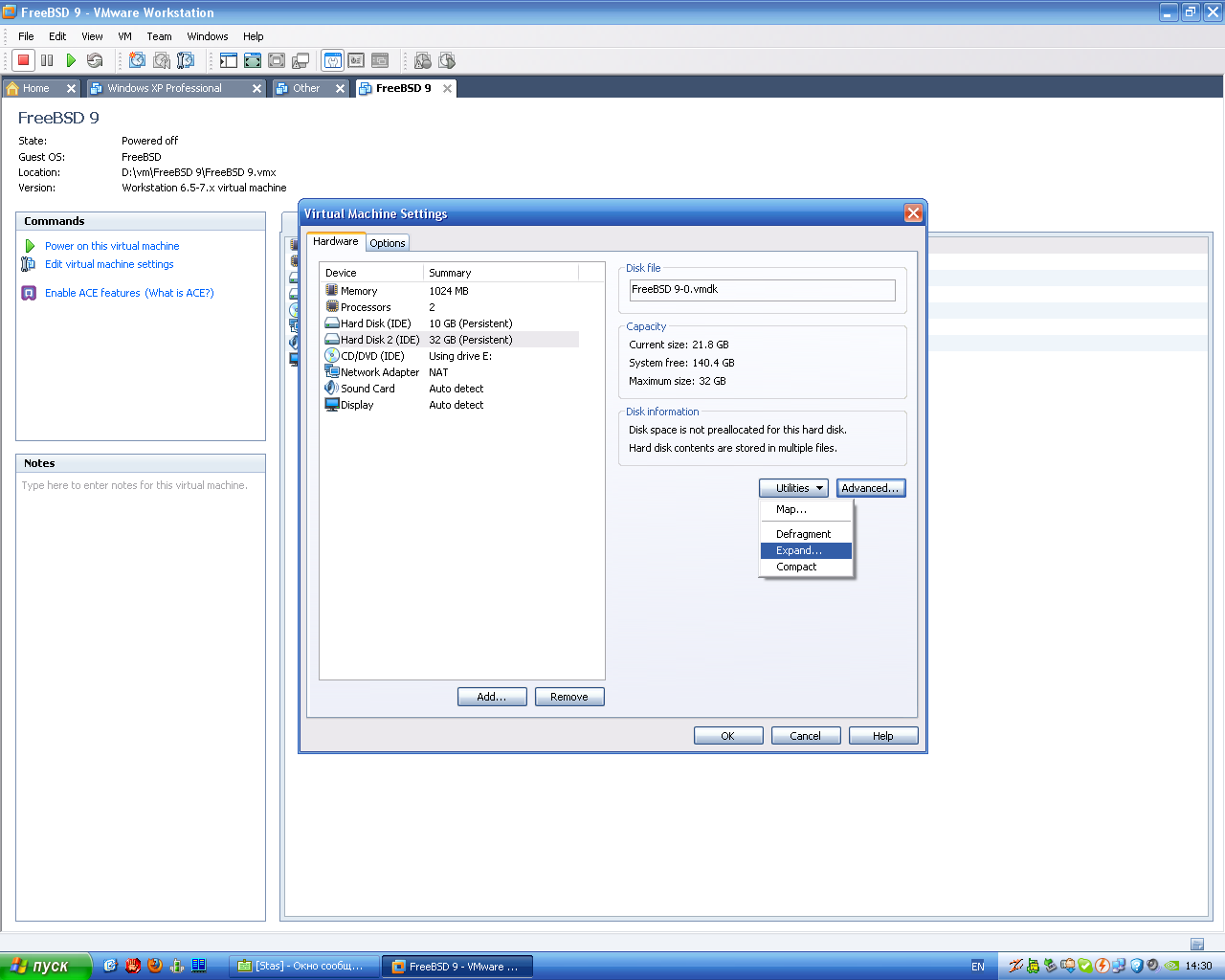Screen dimensions: 1225x980
Task: Click the red Power Off toolbar button
Action: [x=24, y=60]
